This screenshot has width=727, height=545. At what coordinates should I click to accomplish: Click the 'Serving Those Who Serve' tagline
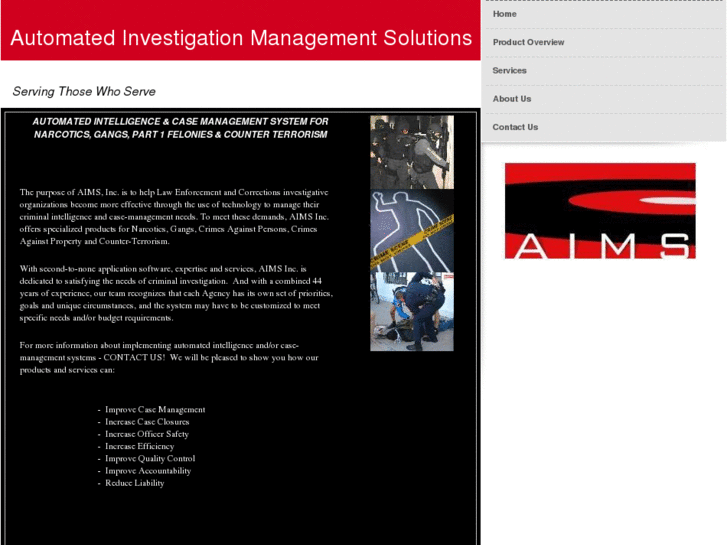84,91
